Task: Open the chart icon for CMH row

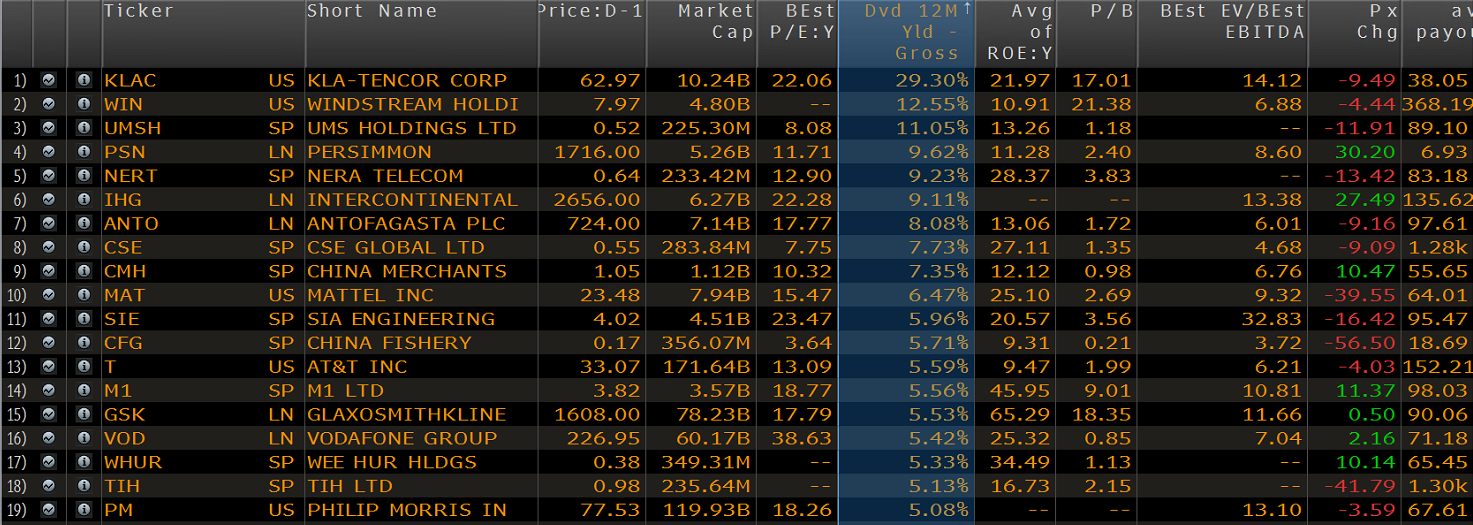Action: tap(48, 271)
